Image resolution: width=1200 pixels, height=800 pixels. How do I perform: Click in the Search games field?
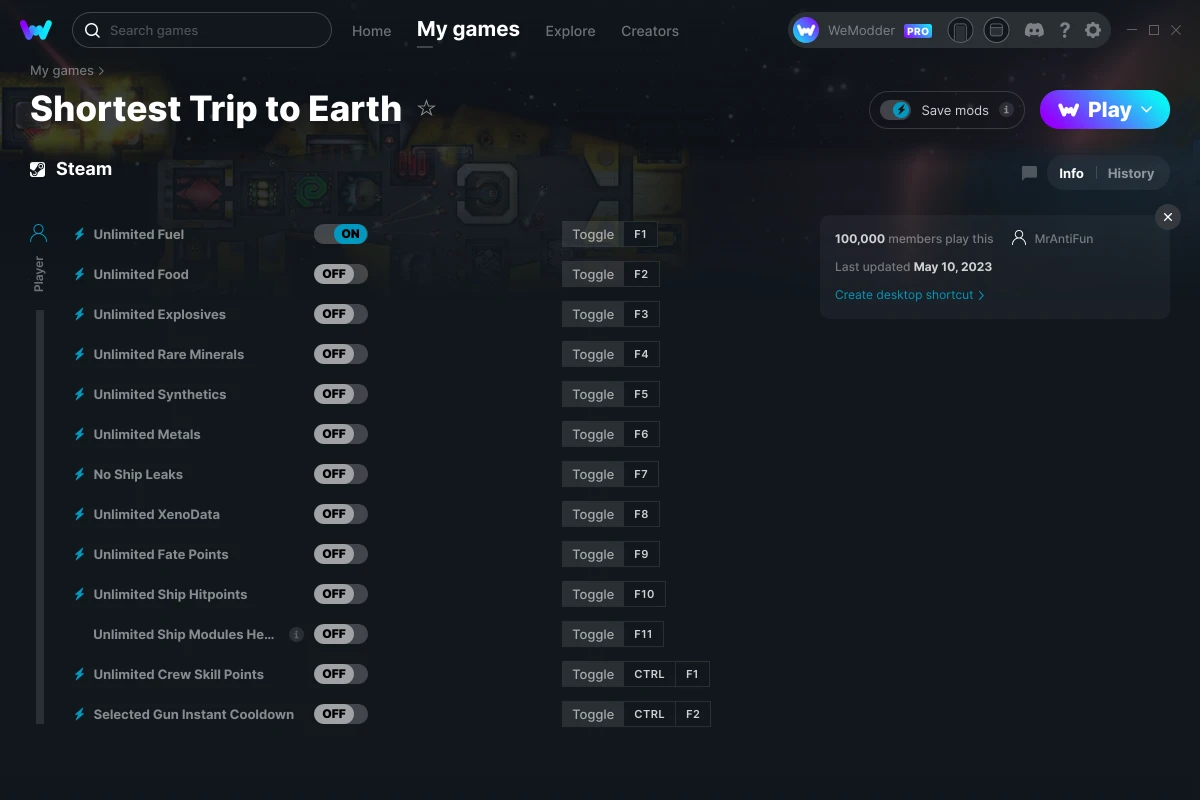(202, 30)
